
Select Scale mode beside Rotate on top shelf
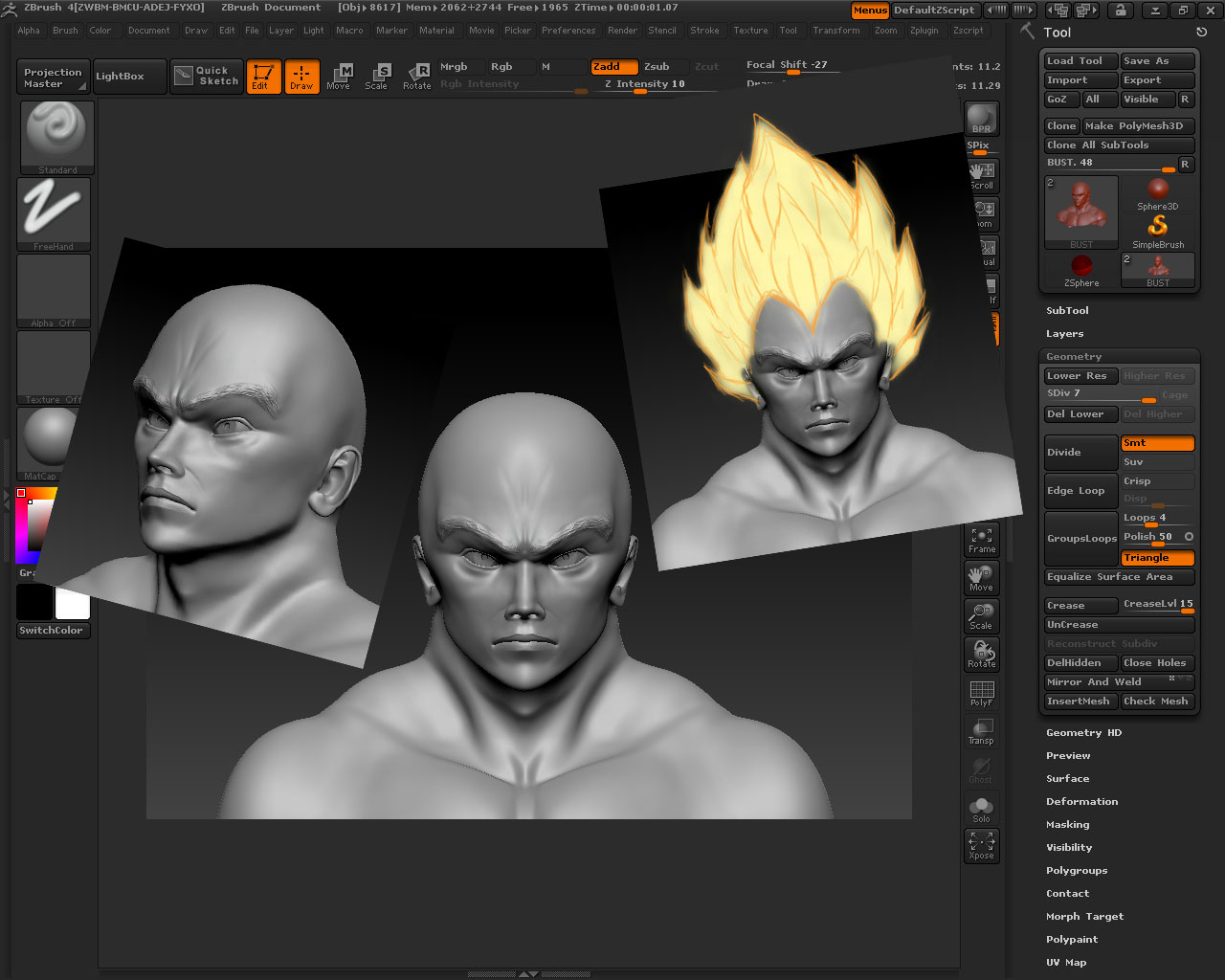376,77
